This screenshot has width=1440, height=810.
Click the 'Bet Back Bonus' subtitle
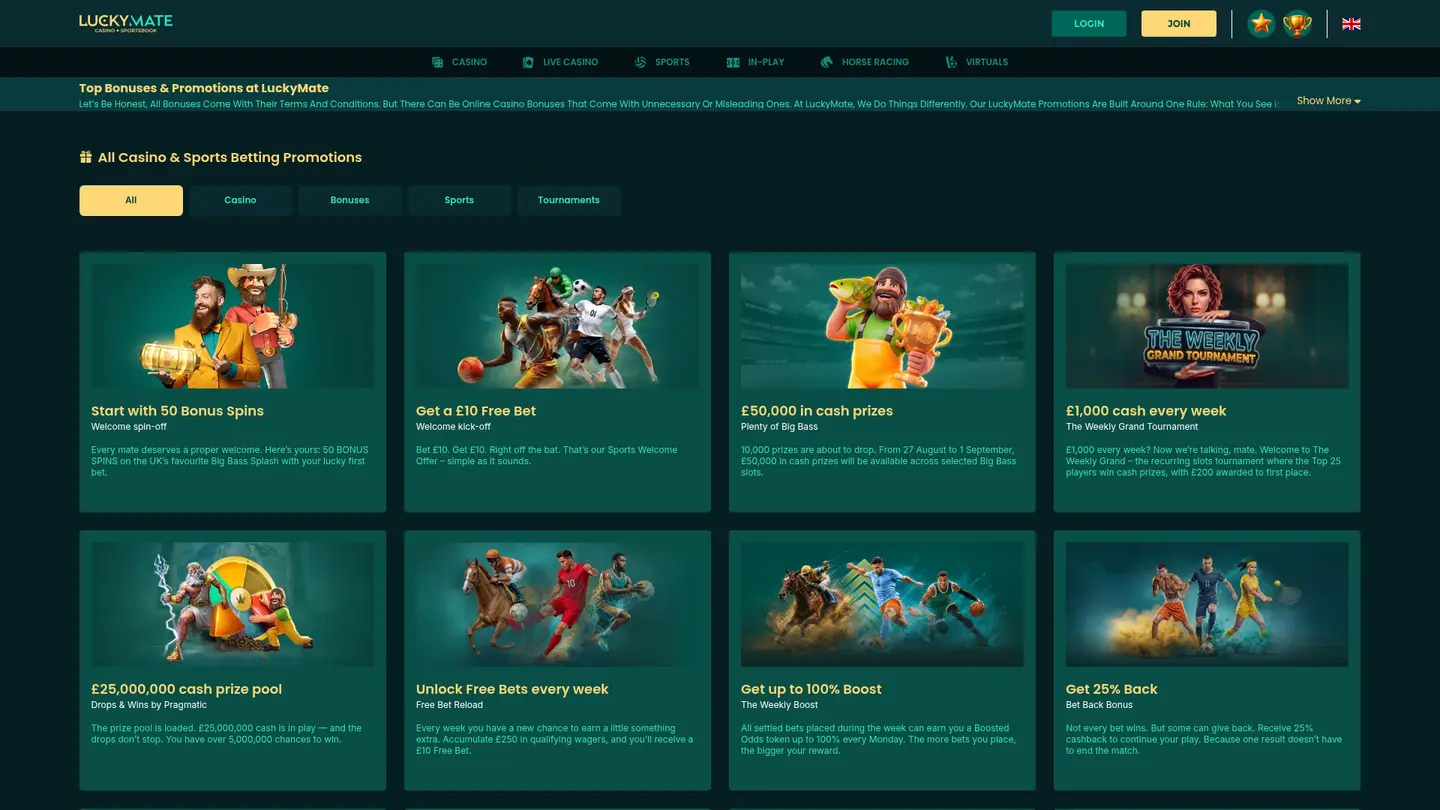point(1098,705)
